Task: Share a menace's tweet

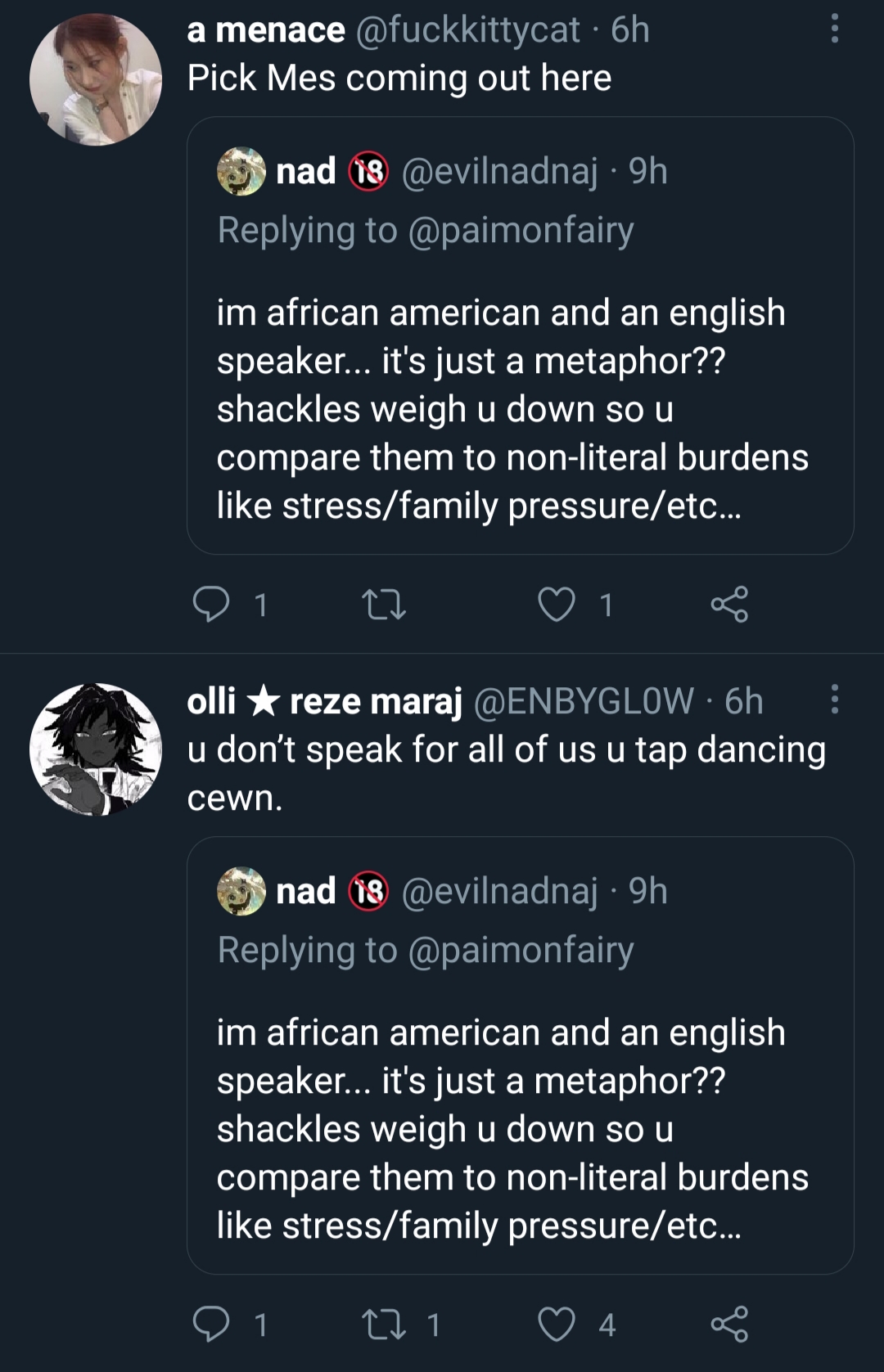Action: point(729,605)
